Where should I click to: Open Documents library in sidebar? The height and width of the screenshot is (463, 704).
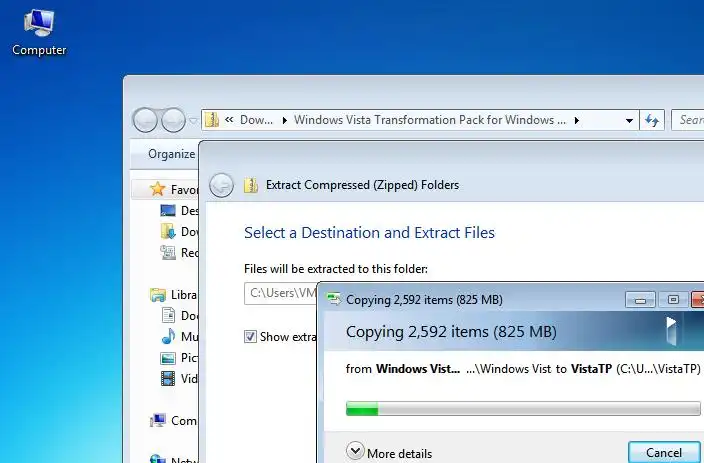(180, 316)
